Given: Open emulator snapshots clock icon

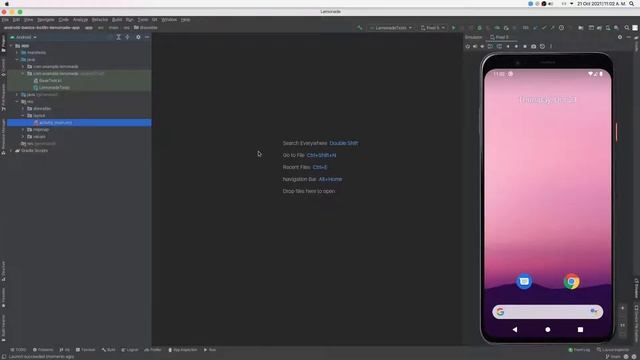Looking at the screenshot, I should pyautogui.click(x=542, y=47).
